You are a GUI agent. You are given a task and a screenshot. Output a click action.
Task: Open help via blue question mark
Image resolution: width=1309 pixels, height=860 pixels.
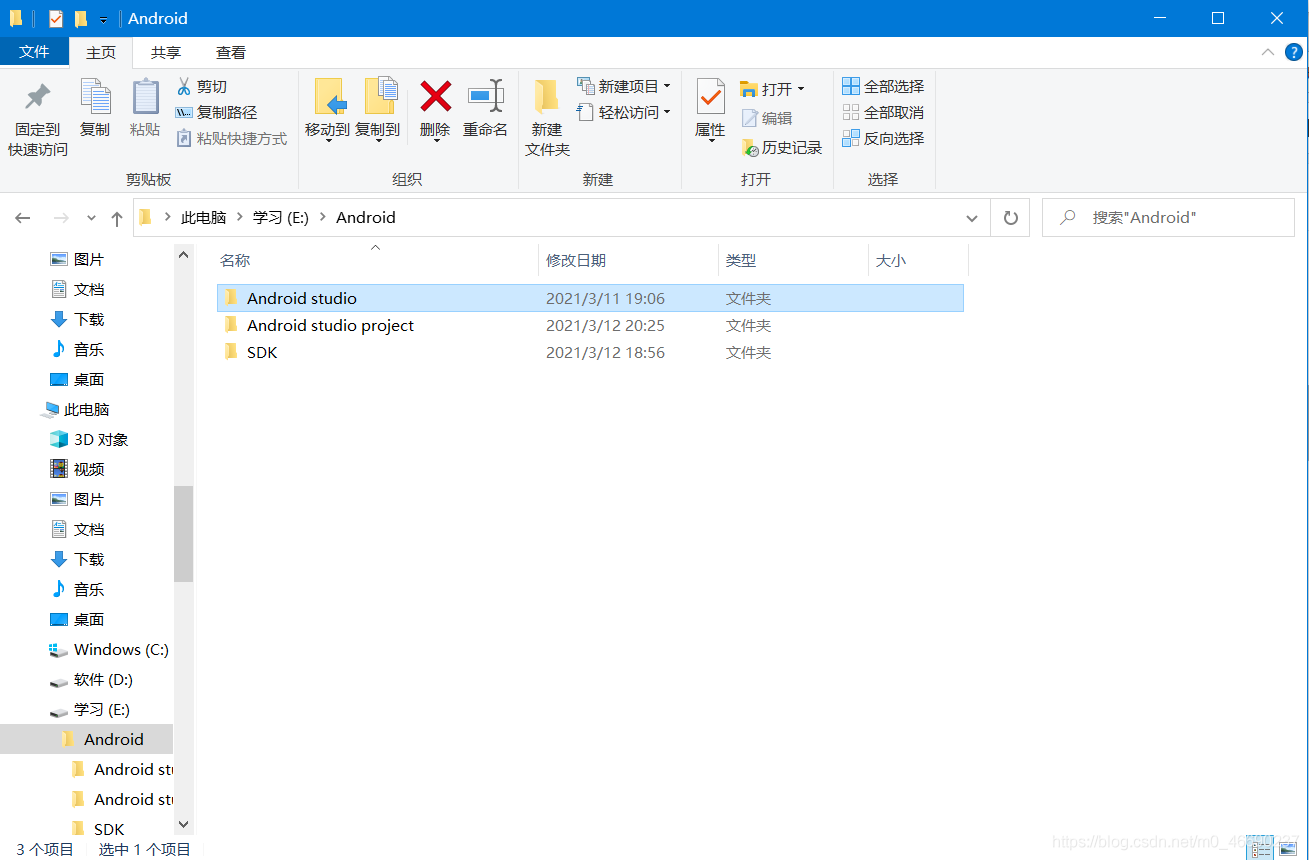[x=1294, y=53]
